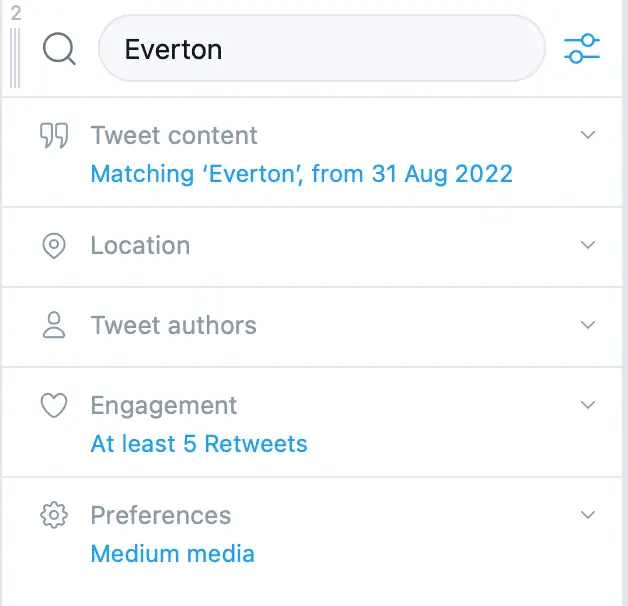Expand the Engagement section chevron
The width and height of the screenshot is (628, 606).
tap(588, 405)
